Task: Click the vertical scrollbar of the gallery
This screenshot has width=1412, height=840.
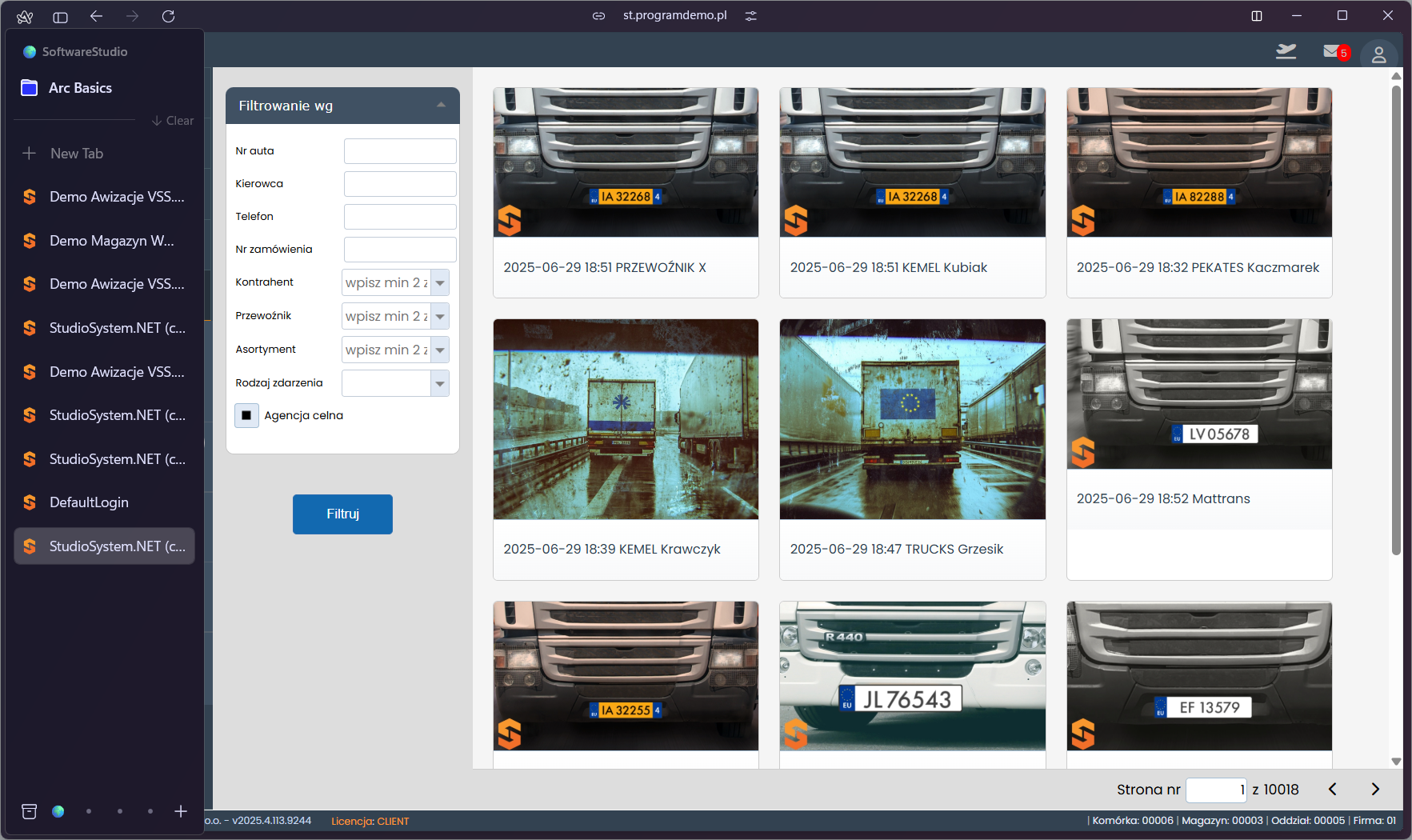Action: (x=1396, y=320)
